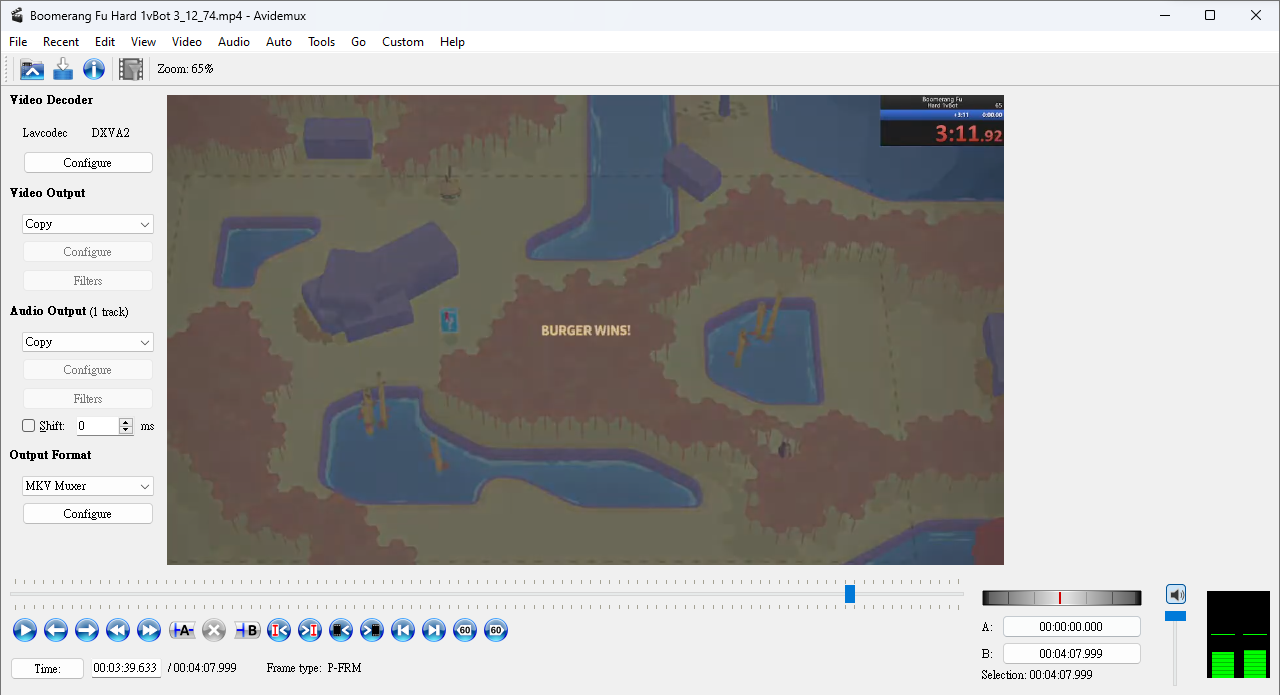Click the current time field 00:03:39.633
1280x695 pixels.
point(126,668)
